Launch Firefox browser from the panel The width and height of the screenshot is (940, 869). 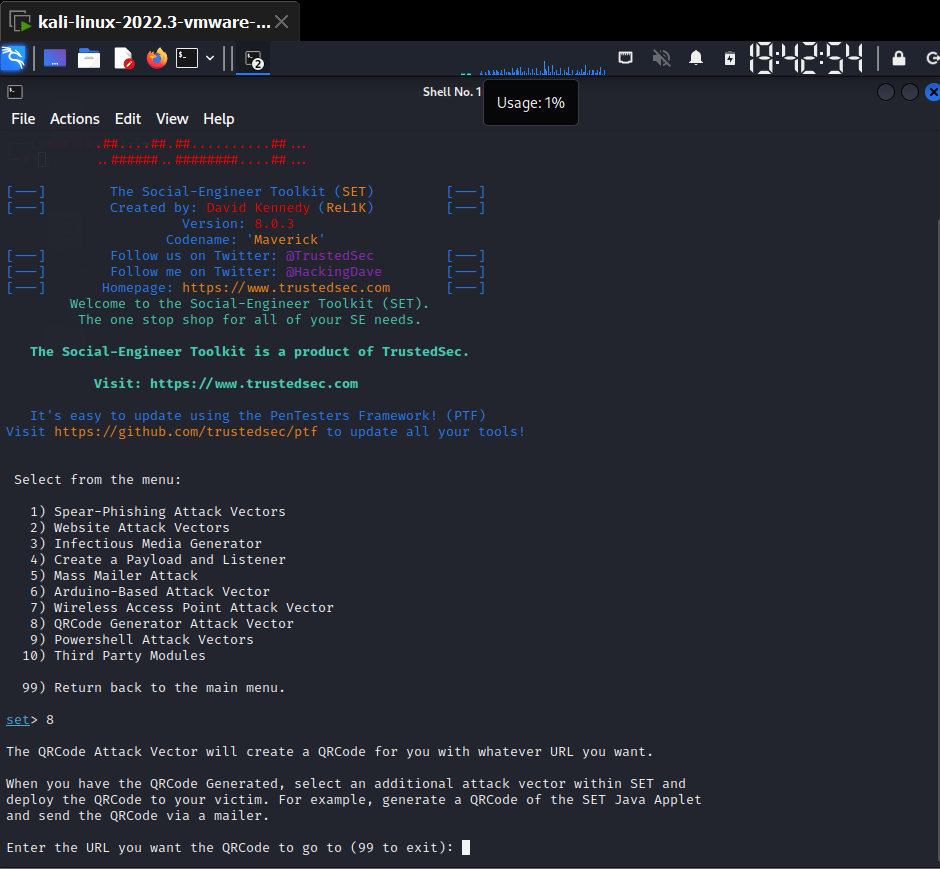click(x=156, y=59)
